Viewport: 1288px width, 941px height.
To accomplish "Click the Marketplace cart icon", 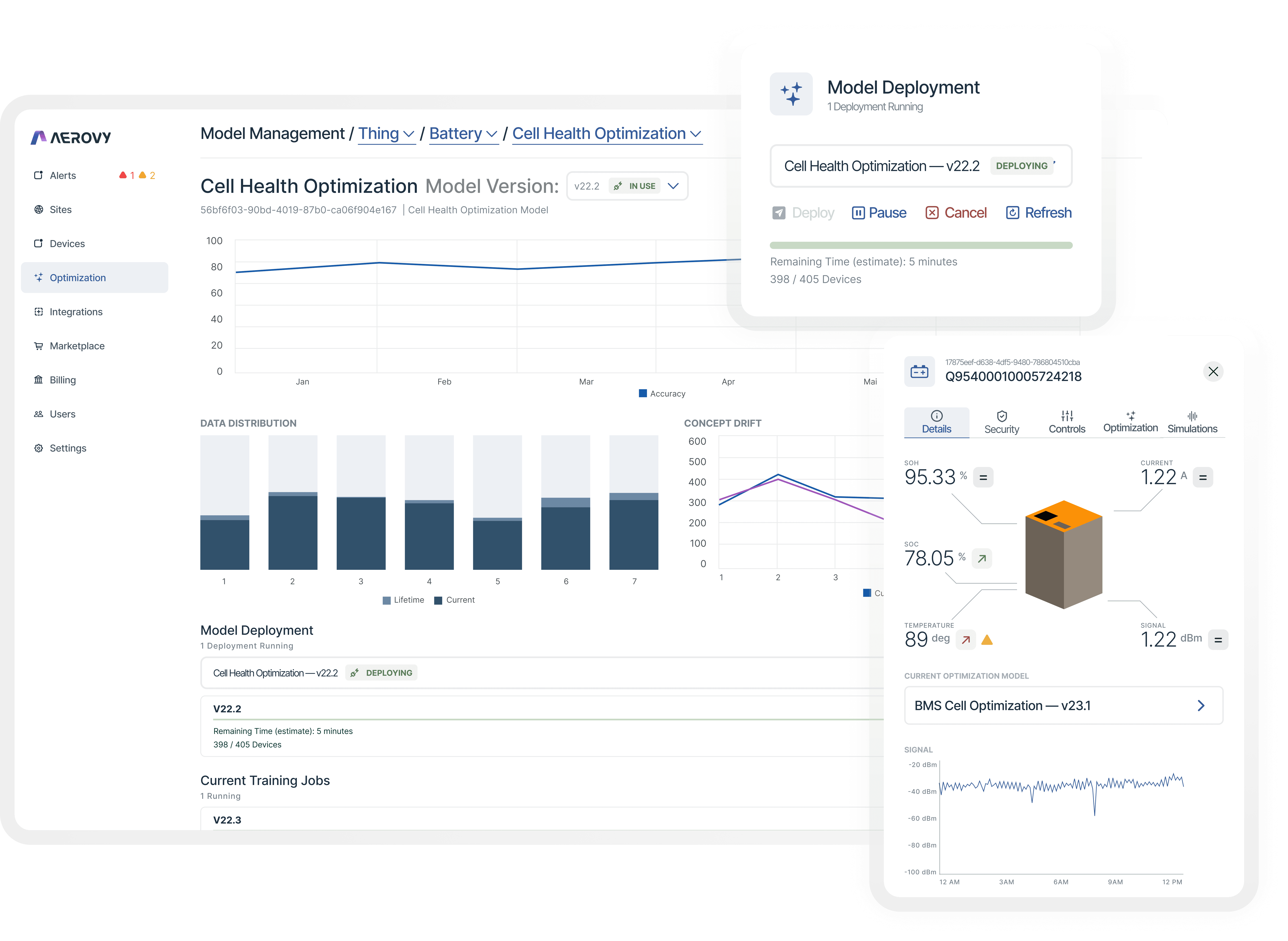I will 39,346.
